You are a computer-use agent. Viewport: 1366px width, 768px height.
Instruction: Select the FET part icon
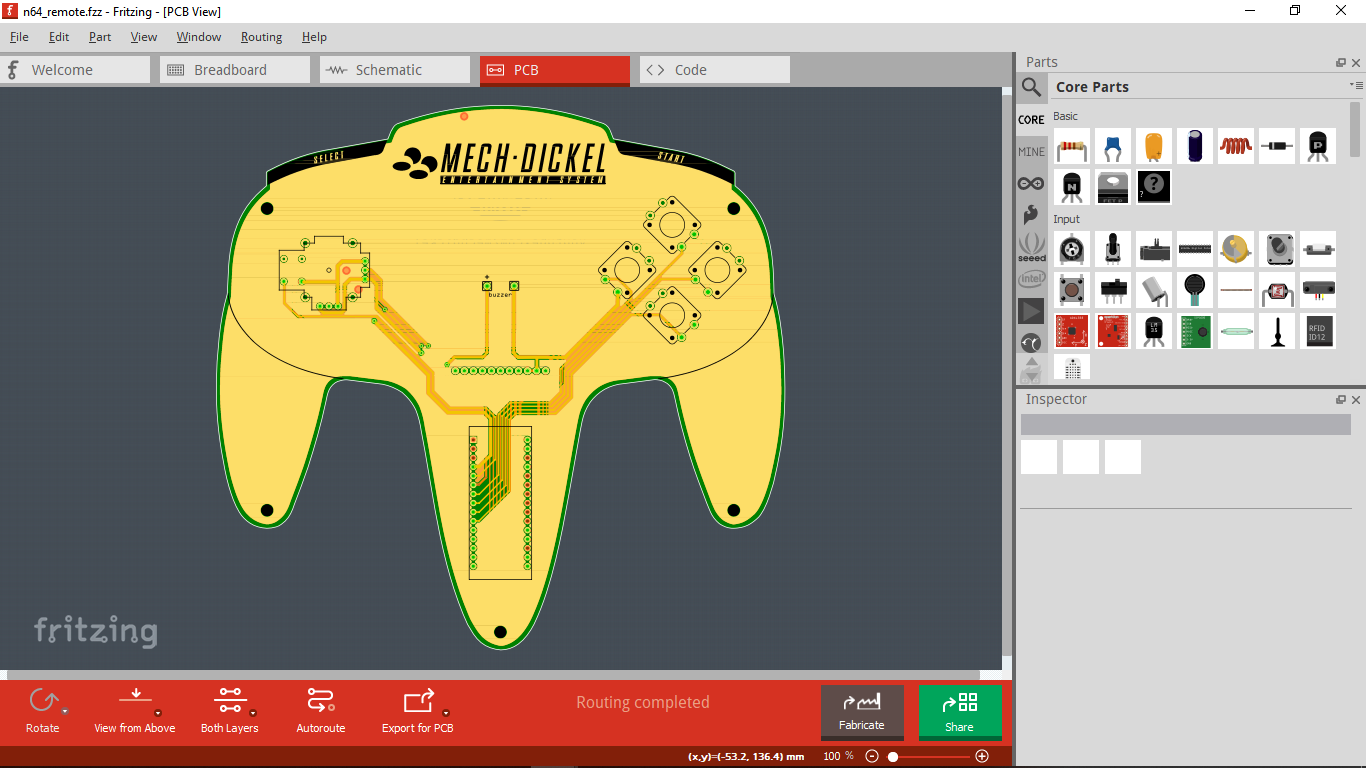1113,186
